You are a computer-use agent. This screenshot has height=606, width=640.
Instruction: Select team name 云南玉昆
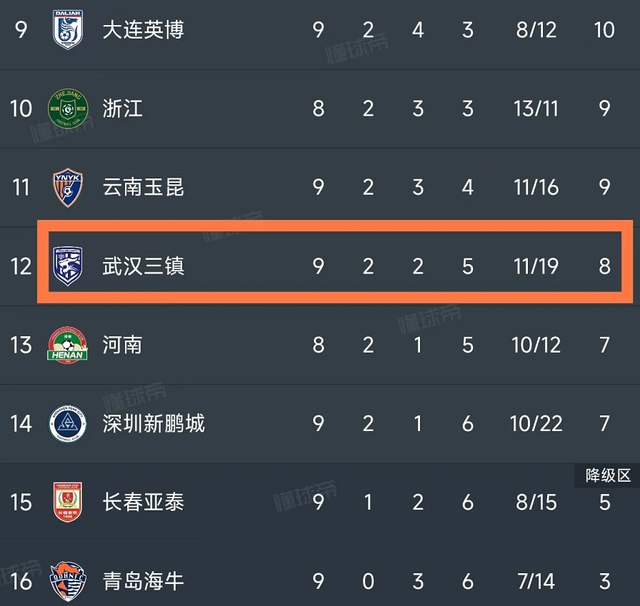click(x=143, y=187)
